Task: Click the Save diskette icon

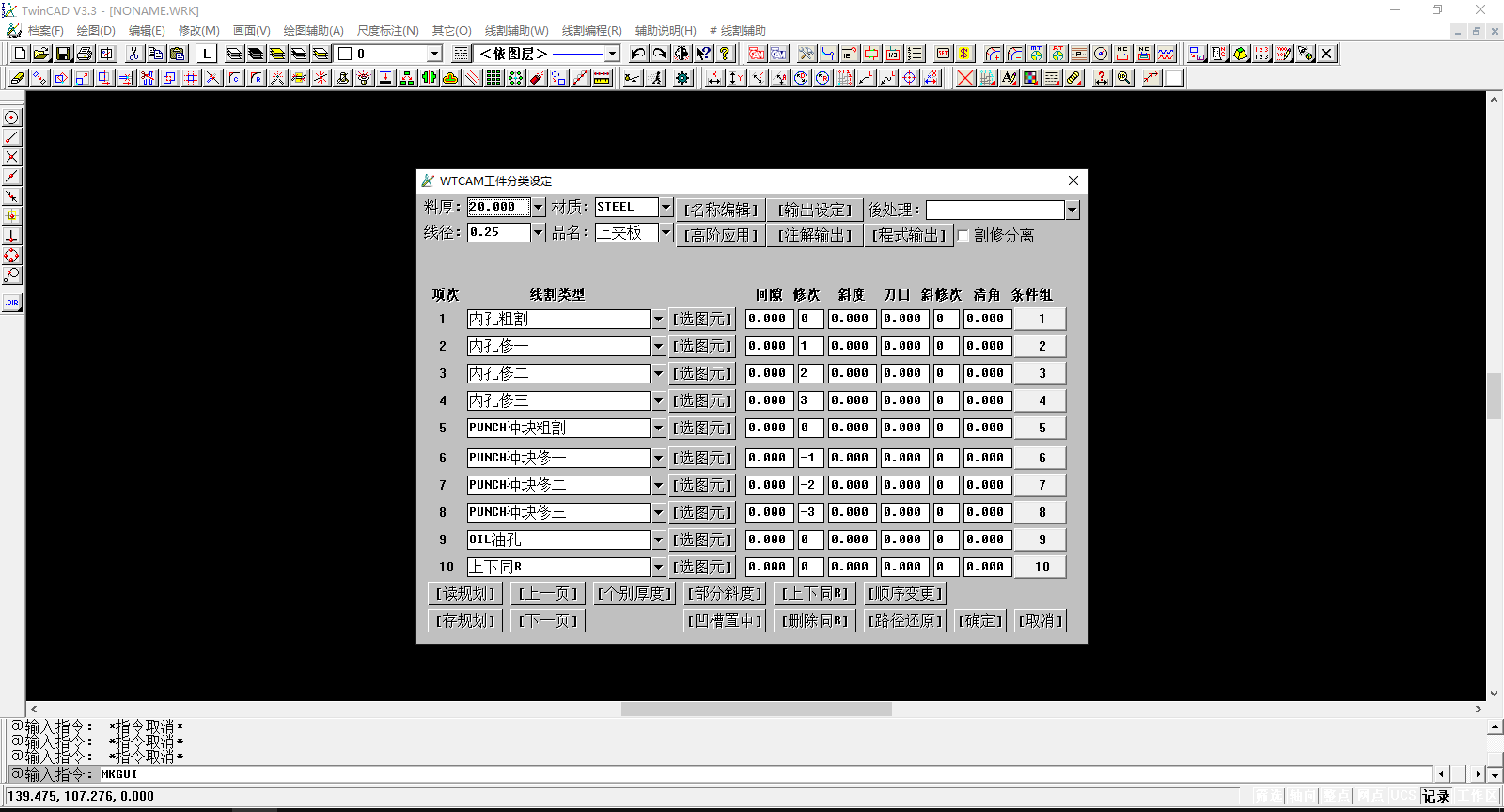Action: pos(63,54)
